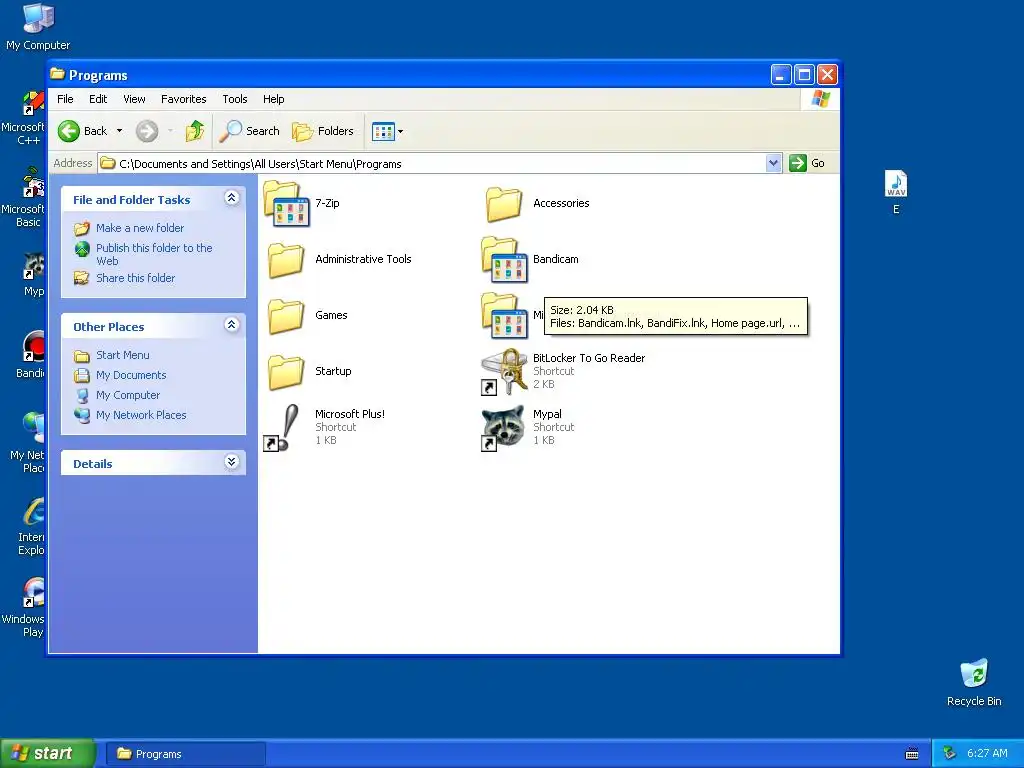Go to My Documents in Other Places

pos(131,376)
